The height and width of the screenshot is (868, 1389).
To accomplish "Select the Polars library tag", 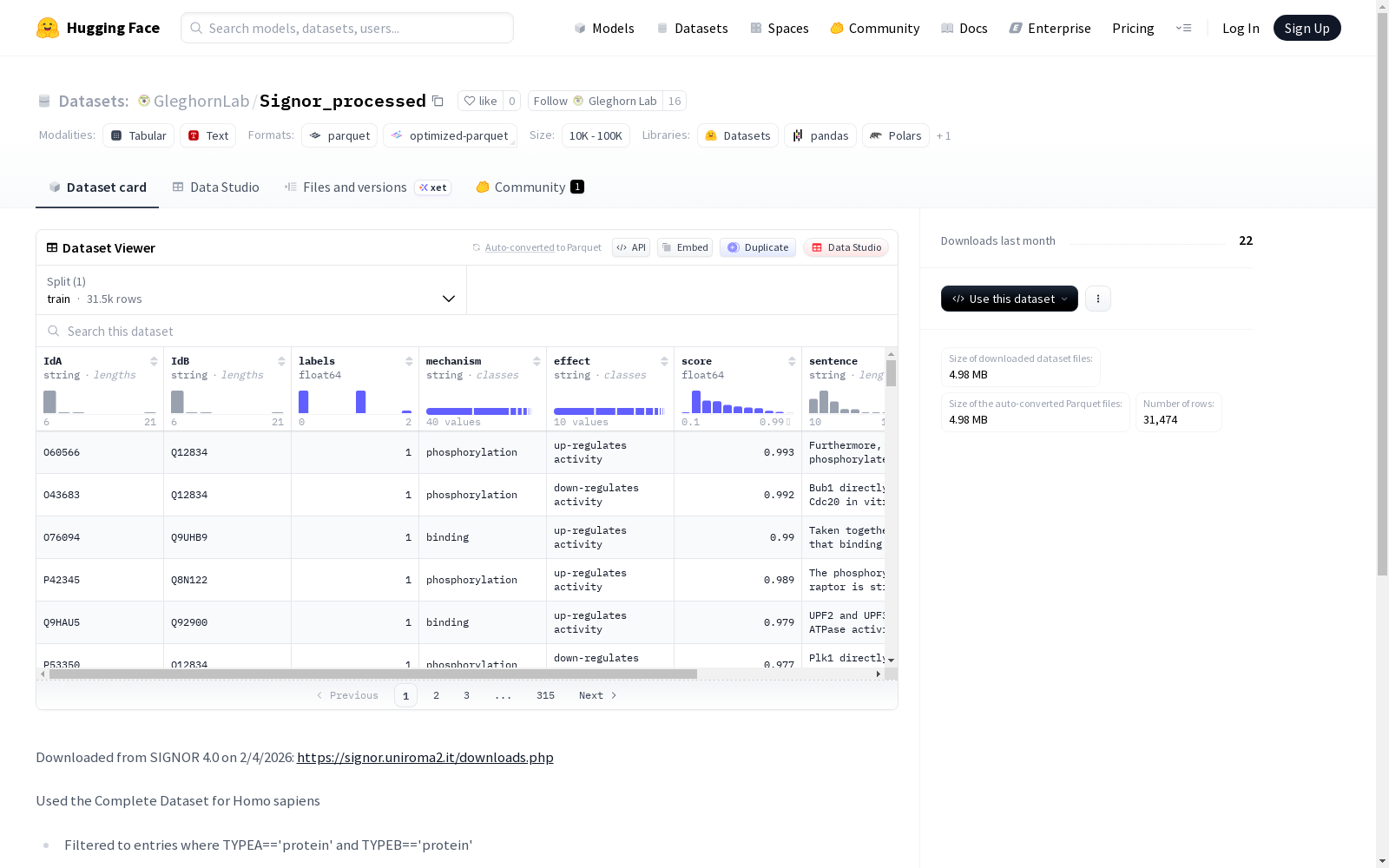I will (896, 135).
